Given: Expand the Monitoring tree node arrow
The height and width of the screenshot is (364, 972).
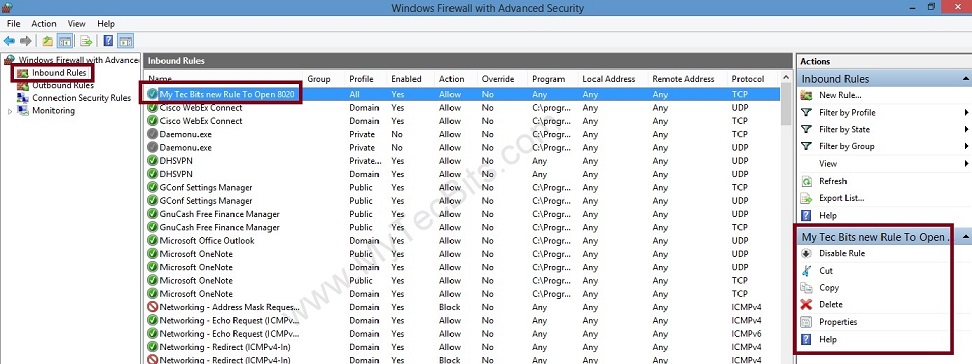Looking at the screenshot, I should tap(9, 111).
